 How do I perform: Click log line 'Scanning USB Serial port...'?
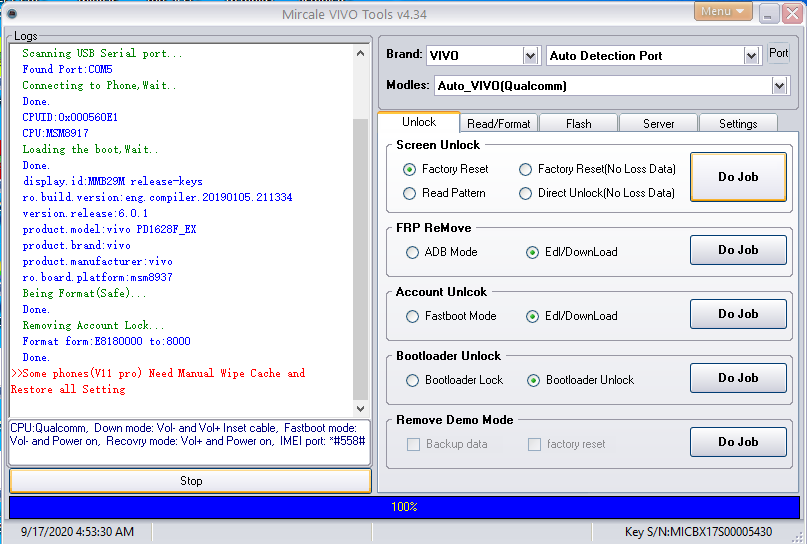click(102, 53)
